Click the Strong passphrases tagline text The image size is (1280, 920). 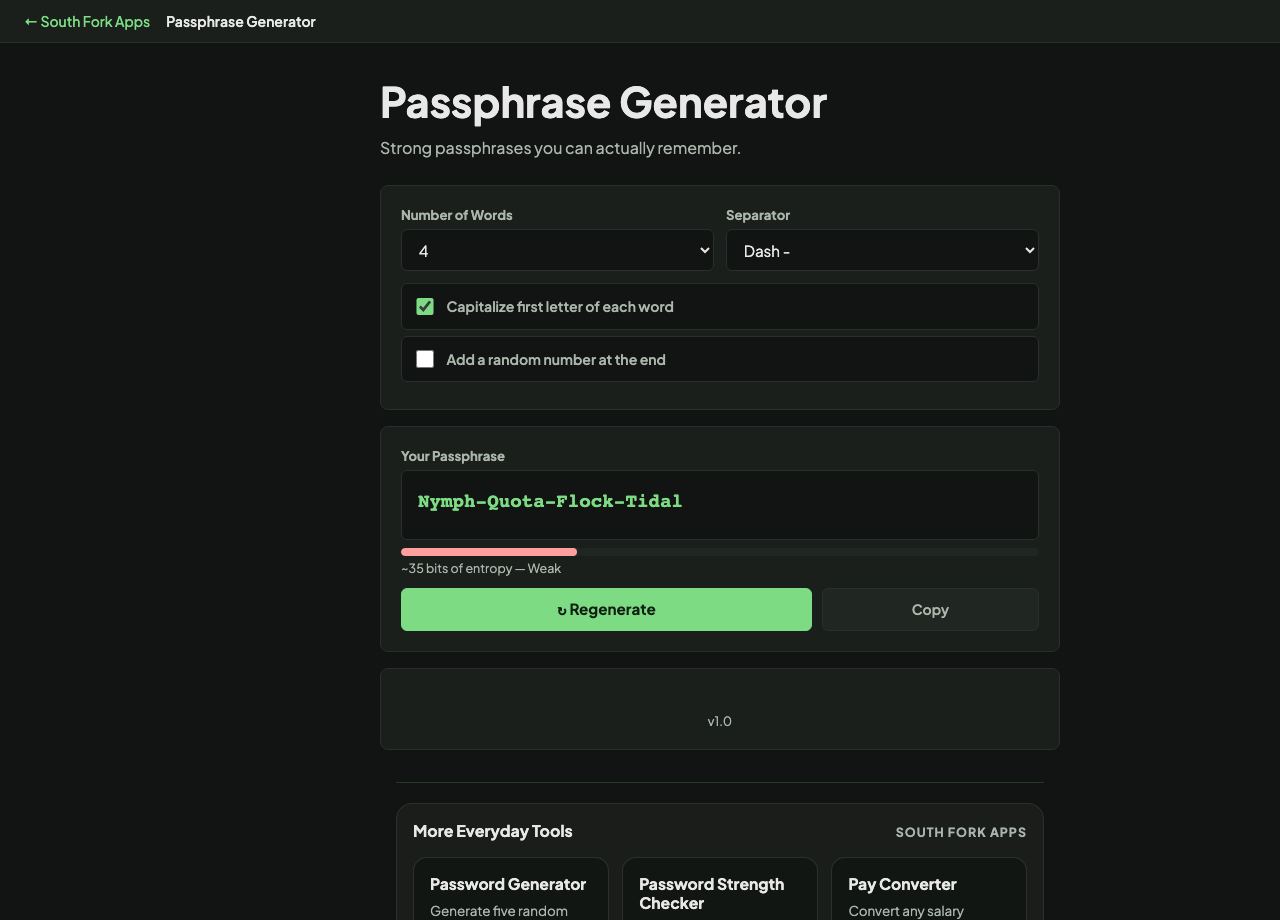(560, 148)
